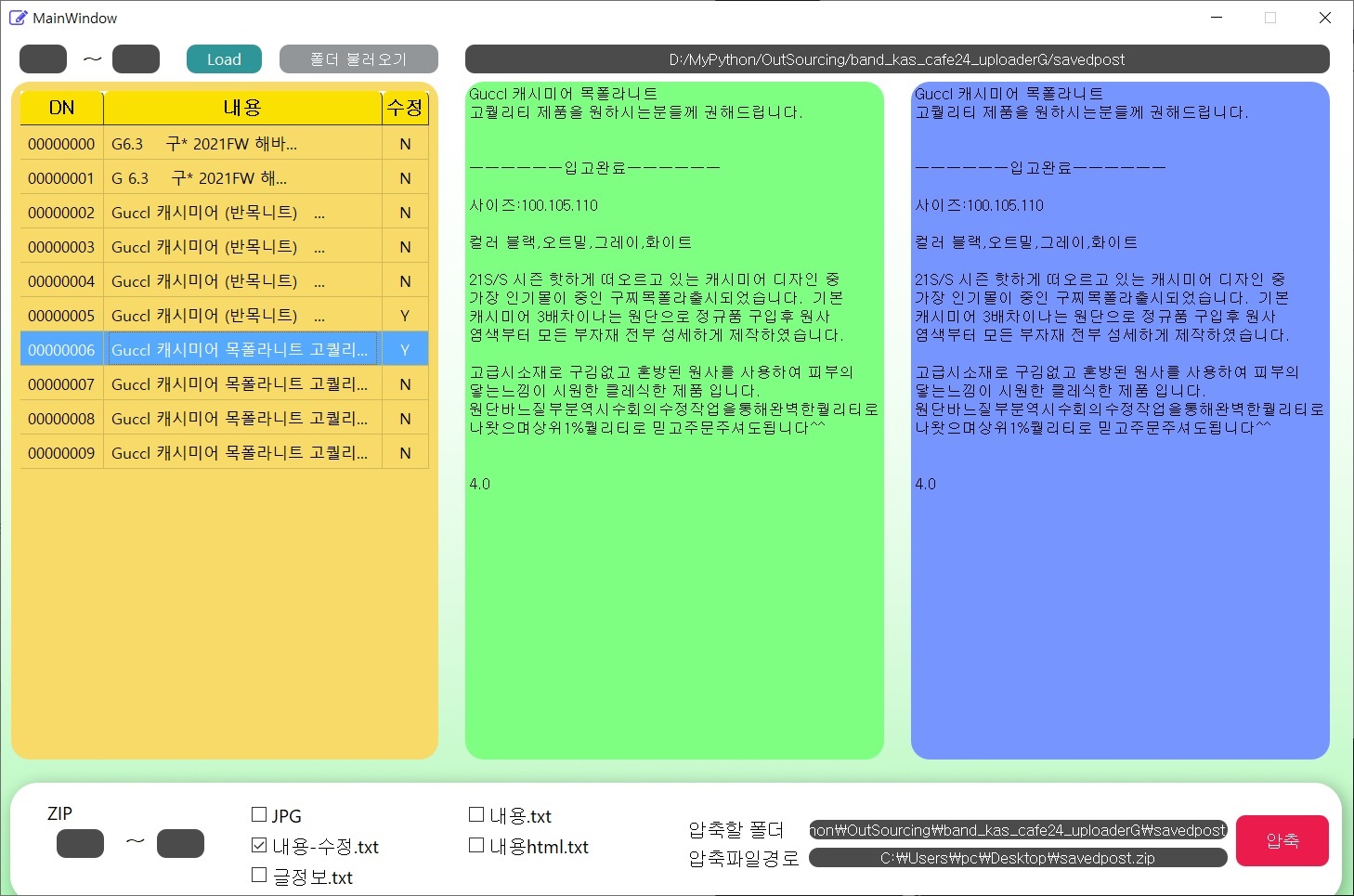The width and height of the screenshot is (1354, 896).
Task: Enable the 내용html.txt checkbox
Action: click(x=476, y=845)
